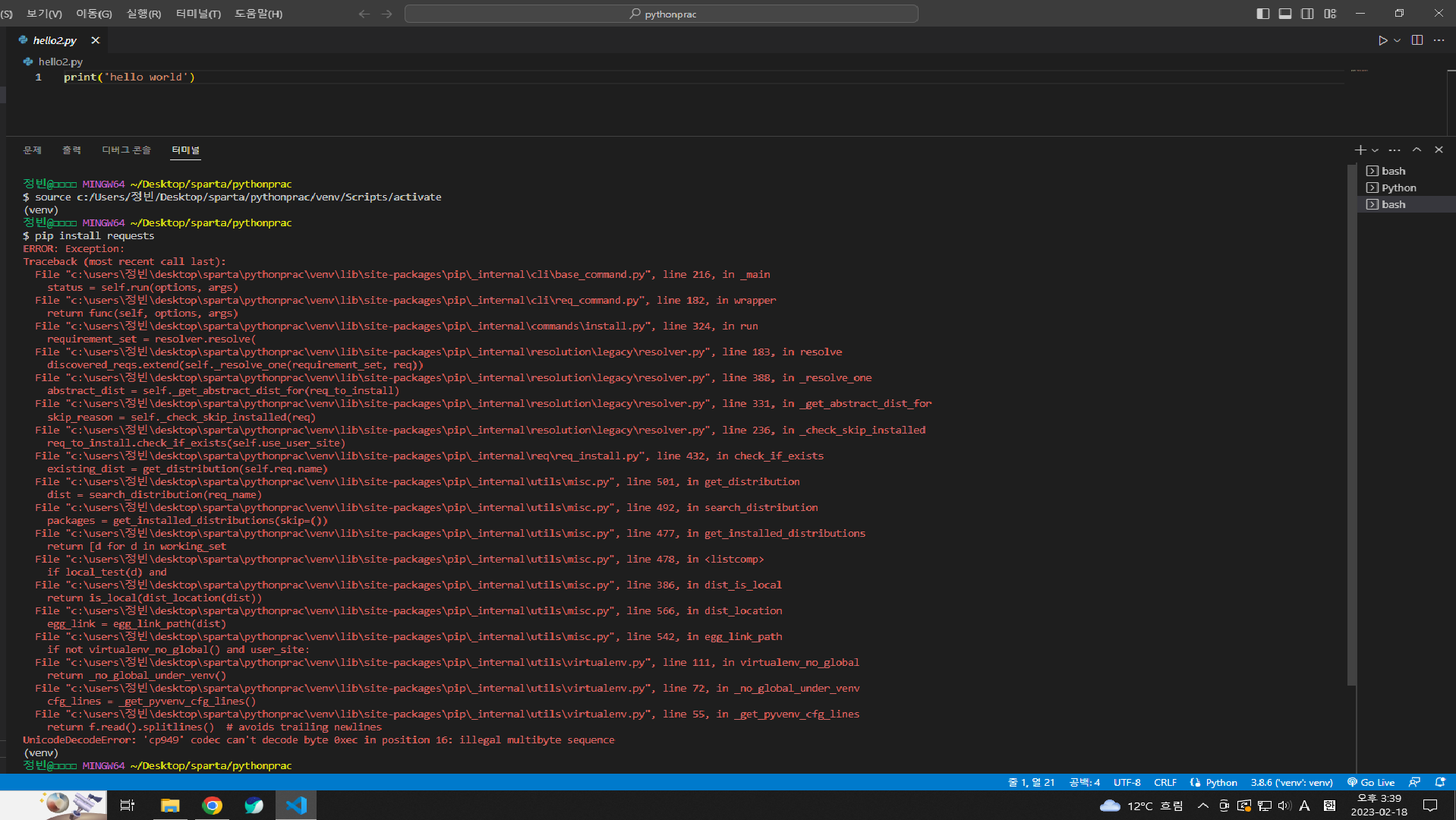Viewport: 1456px width, 820px height.
Task: Toggle the bottom panel layout icon
Action: click(1285, 14)
